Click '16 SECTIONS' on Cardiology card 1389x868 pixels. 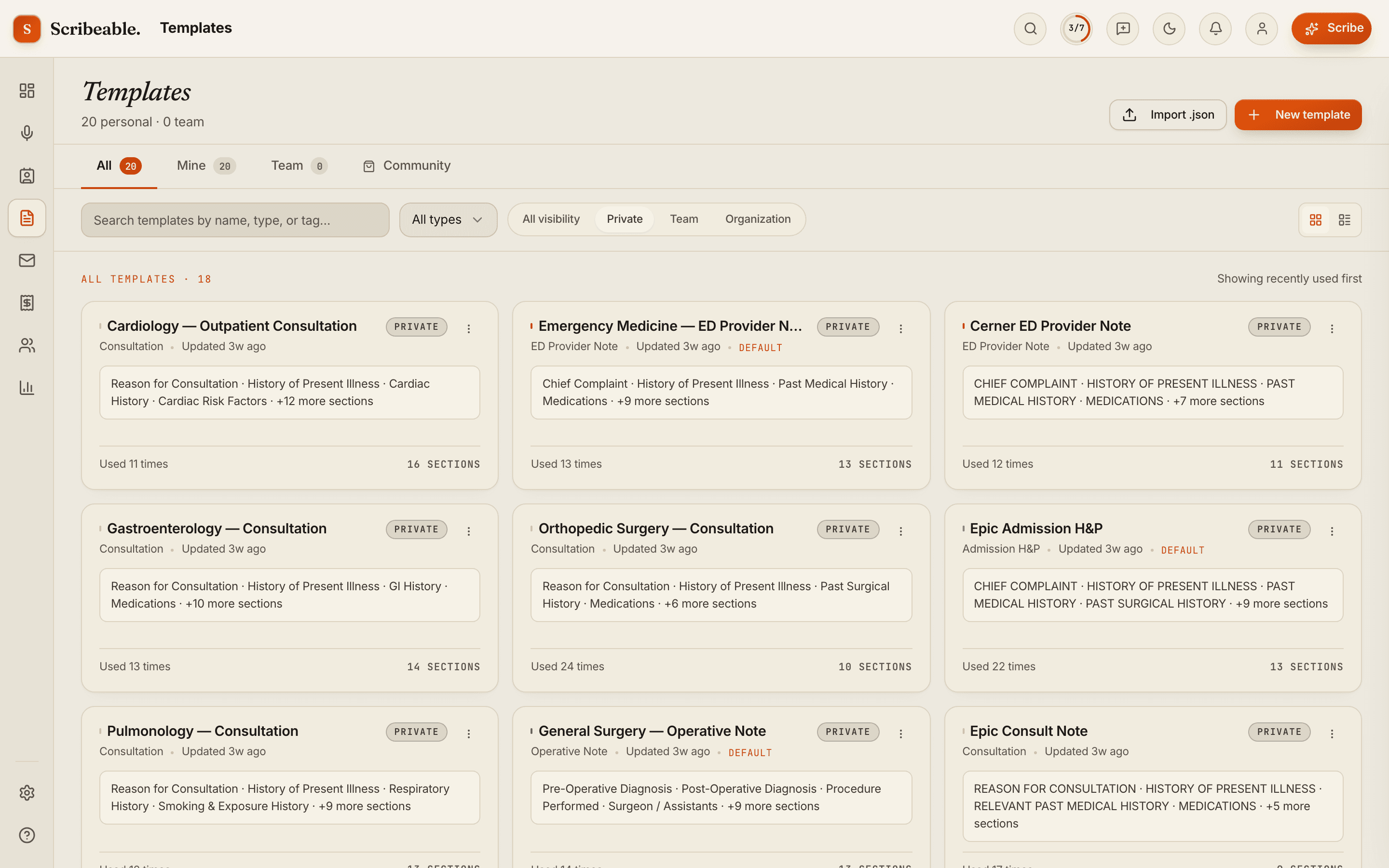(x=443, y=464)
